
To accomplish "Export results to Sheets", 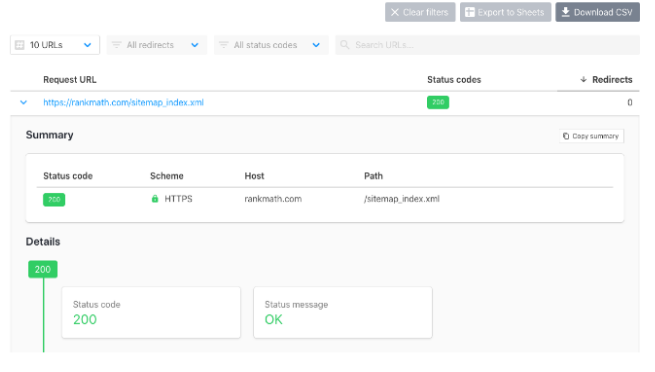I will [x=505, y=12].
